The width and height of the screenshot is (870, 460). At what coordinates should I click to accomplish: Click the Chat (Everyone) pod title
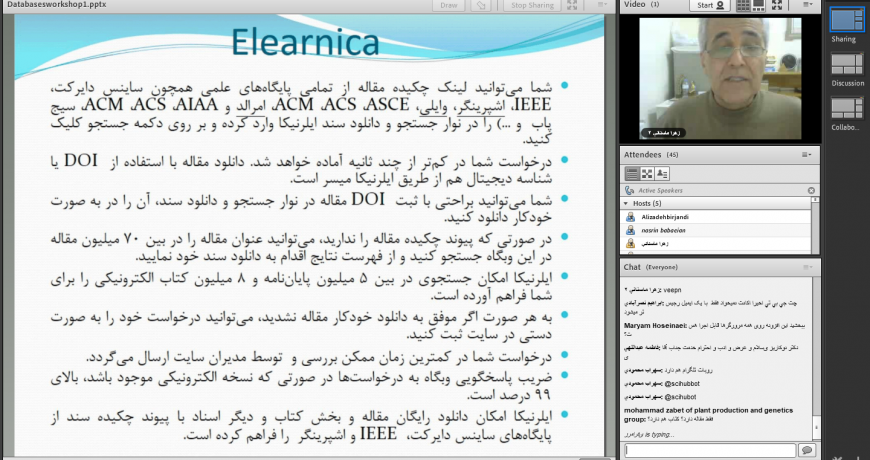[x=650, y=267]
